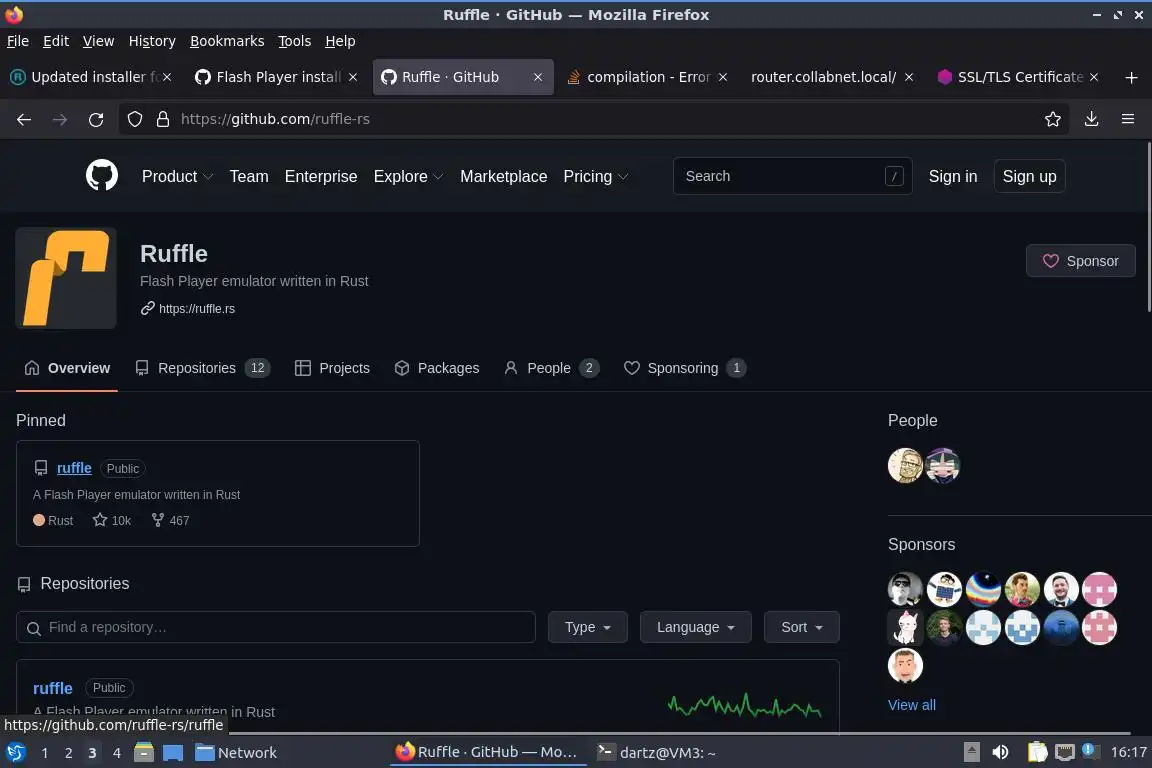
Task: Click the fork count 467 icon
Action: tap(157, 520)
